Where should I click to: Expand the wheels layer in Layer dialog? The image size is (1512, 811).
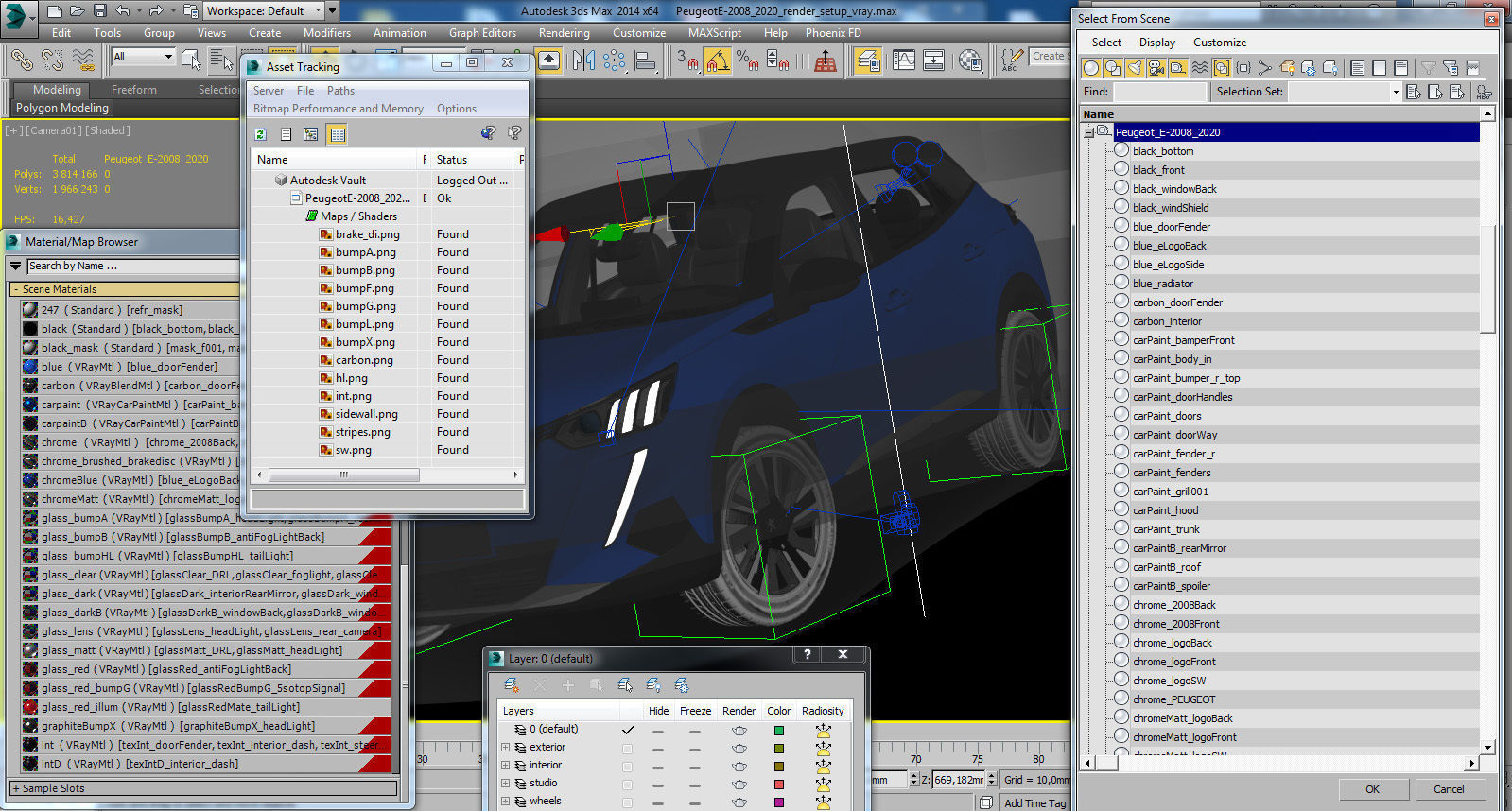[505, 802]
